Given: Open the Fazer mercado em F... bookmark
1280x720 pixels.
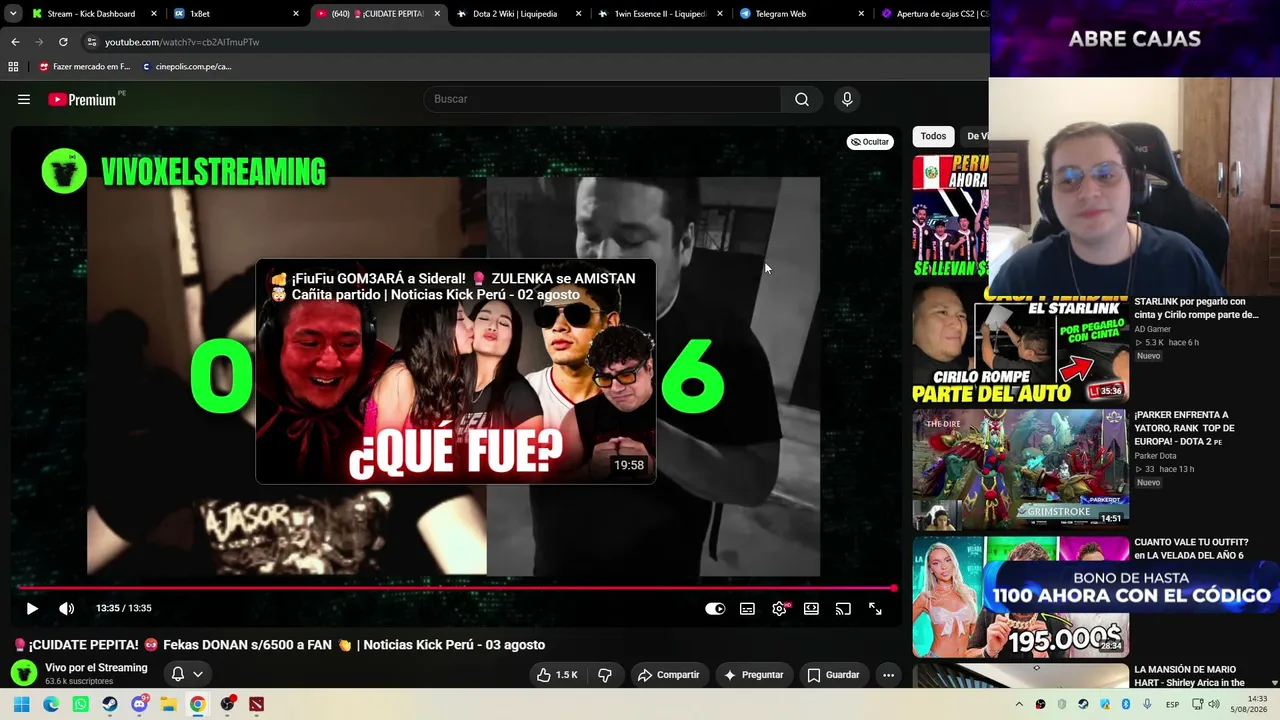Looking at the screenshot, I should pyautogui.click(x=84, y=67).
